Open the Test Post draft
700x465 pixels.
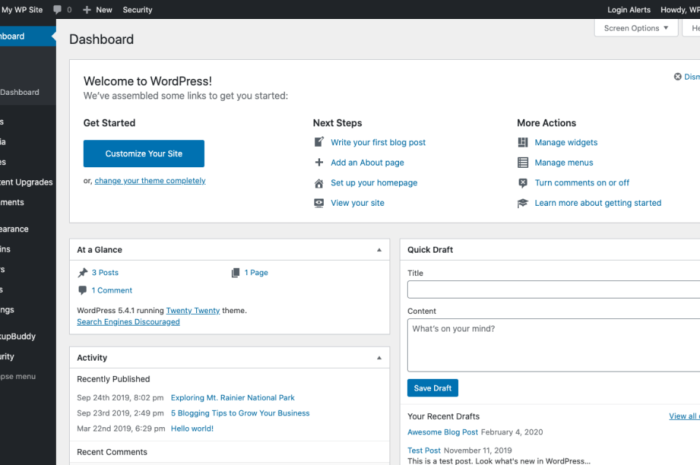tap(424, 450)
